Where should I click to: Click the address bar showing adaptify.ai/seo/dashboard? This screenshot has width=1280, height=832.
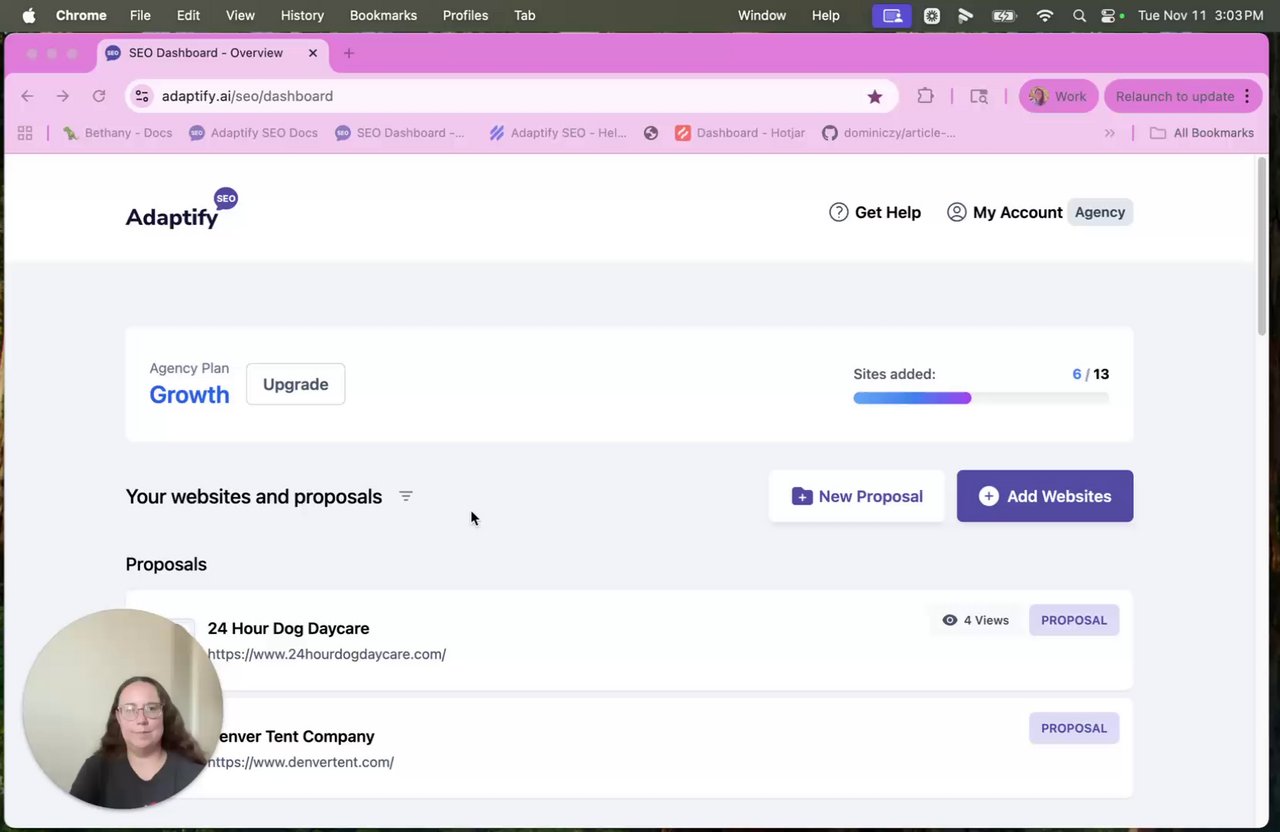[x=510, y=96]
